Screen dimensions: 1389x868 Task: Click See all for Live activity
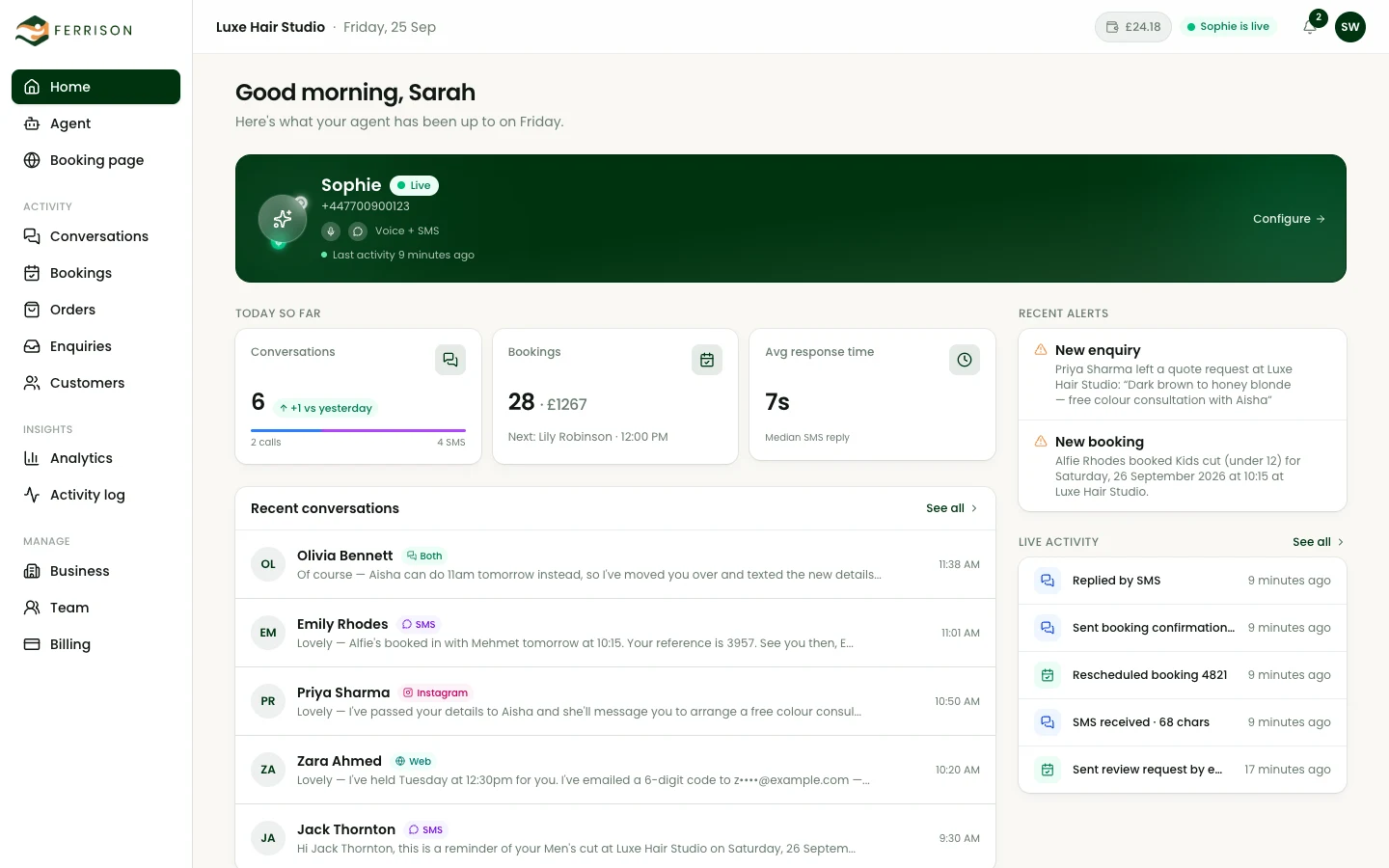point(1319,542)
